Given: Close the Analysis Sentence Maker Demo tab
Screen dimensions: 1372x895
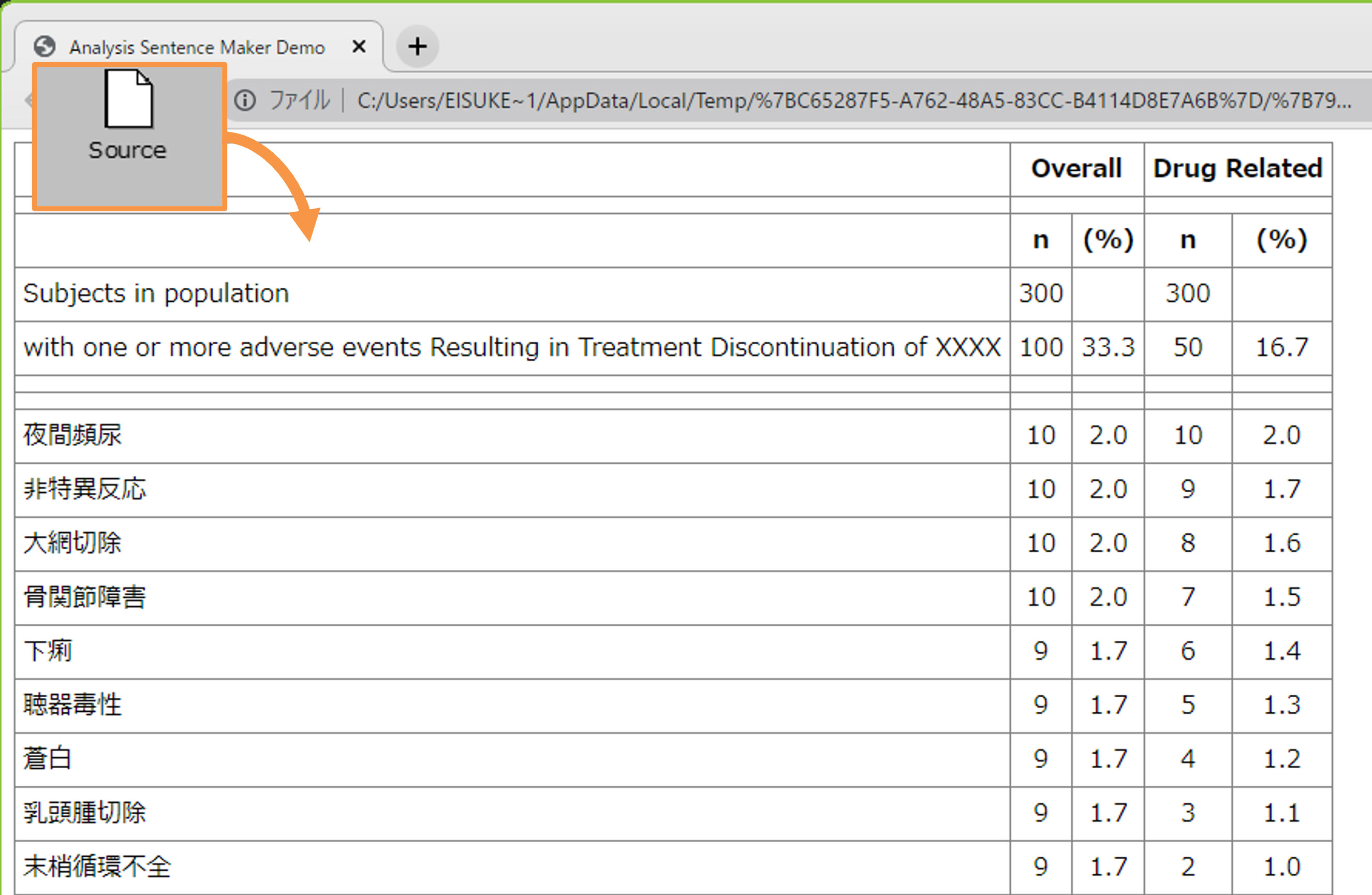Looking at the screenshot, I should tap(359, 46).
